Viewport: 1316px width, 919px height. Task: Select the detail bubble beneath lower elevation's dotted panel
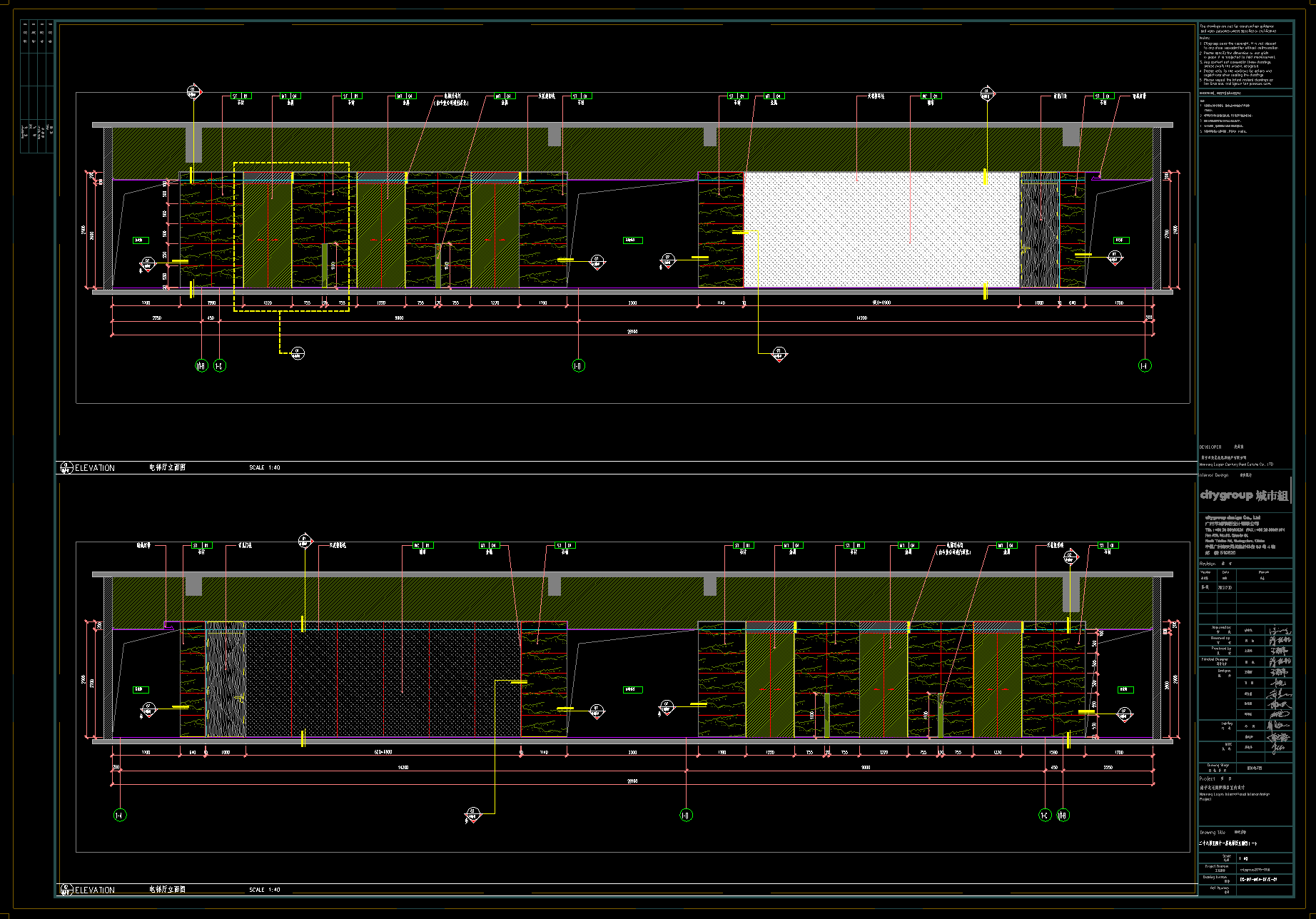472,814
